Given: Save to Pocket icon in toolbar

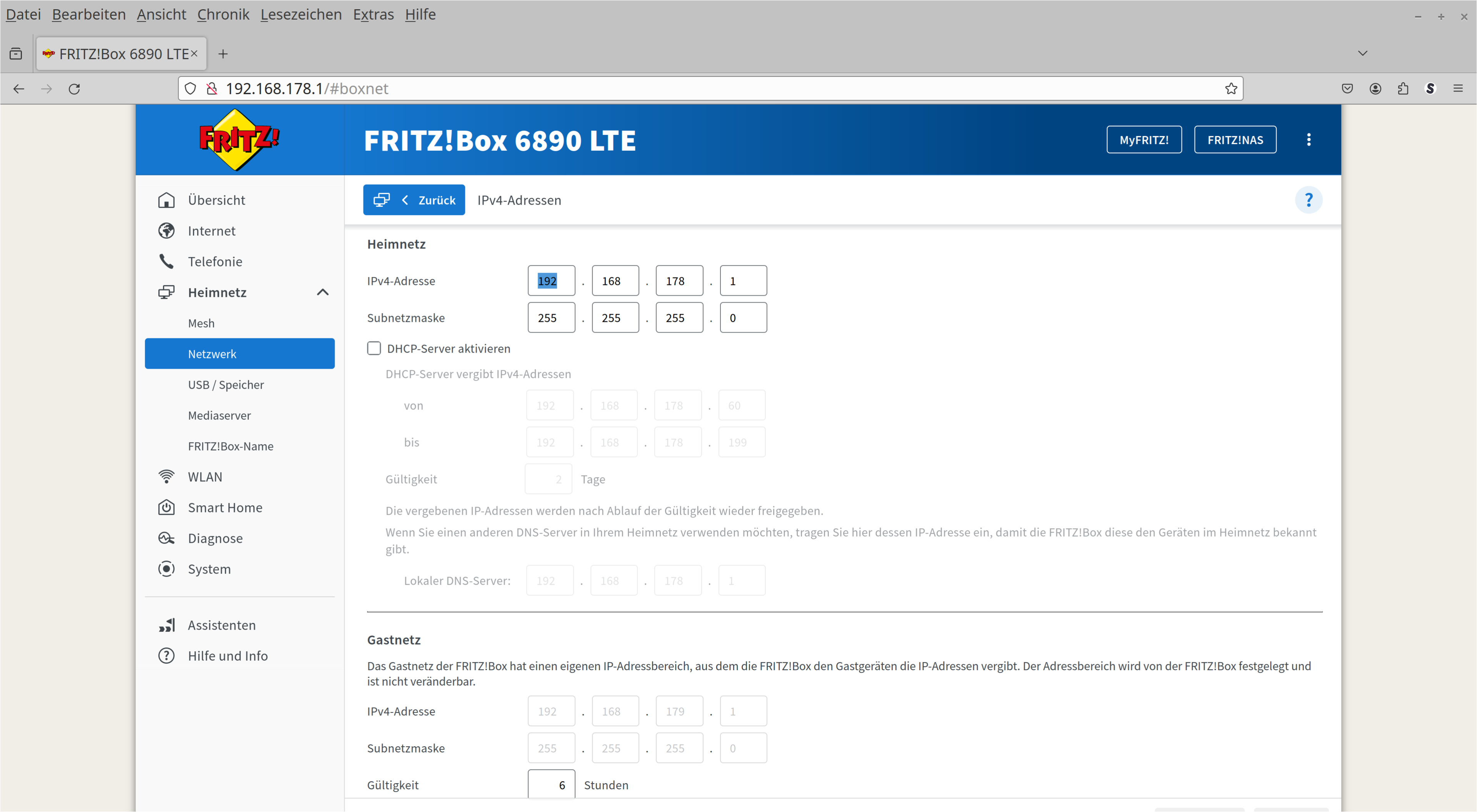Looking at the screenshot, I should (1347, 89).
